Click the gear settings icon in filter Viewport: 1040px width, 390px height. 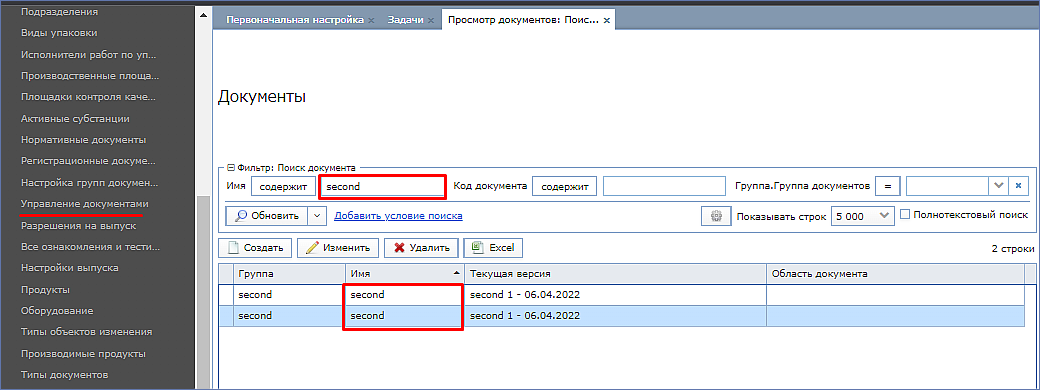[x=715, y=216]
